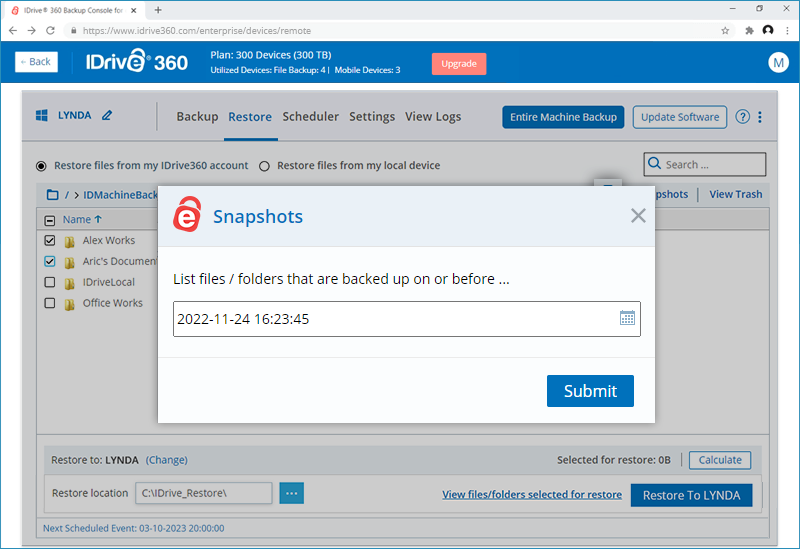Toggle the select-all header checkbox
The height and width of the screenshot is (549, 800).
pyautogui.click(x=49, y=220)
